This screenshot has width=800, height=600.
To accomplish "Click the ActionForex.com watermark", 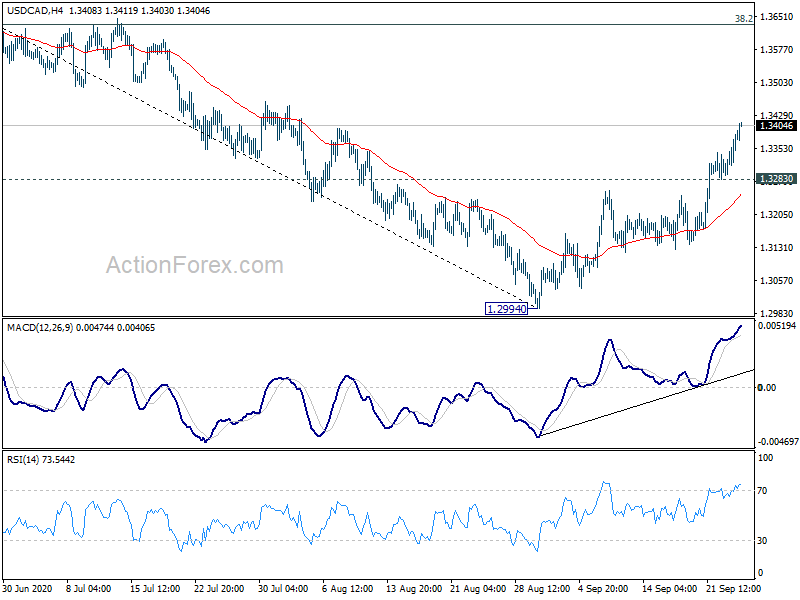I will 194,265.
